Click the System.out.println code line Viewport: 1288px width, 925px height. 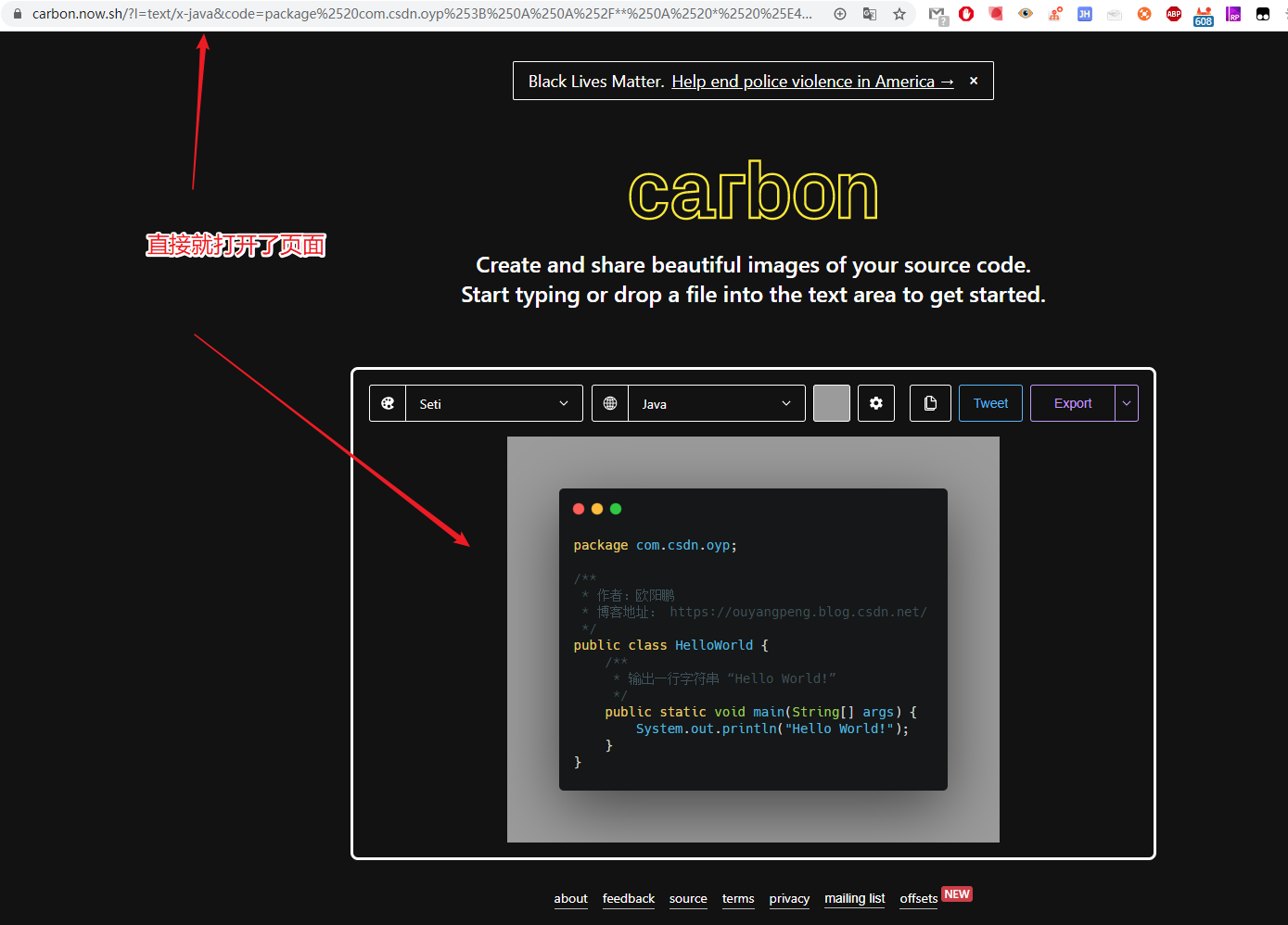pyautogui.click(x=772, y=729)
